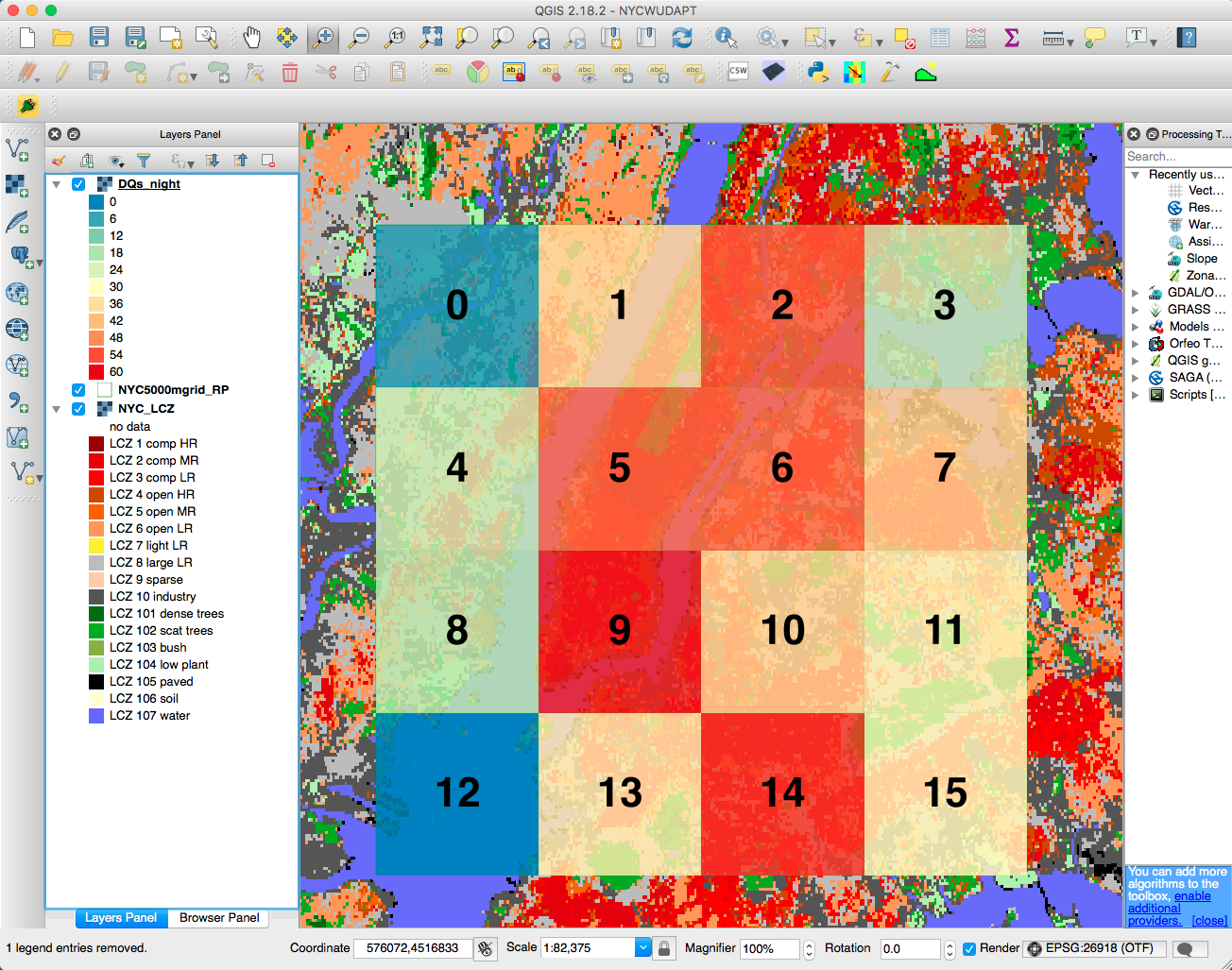Click the LCZ 107 water color swatch

tap(96, 716)
